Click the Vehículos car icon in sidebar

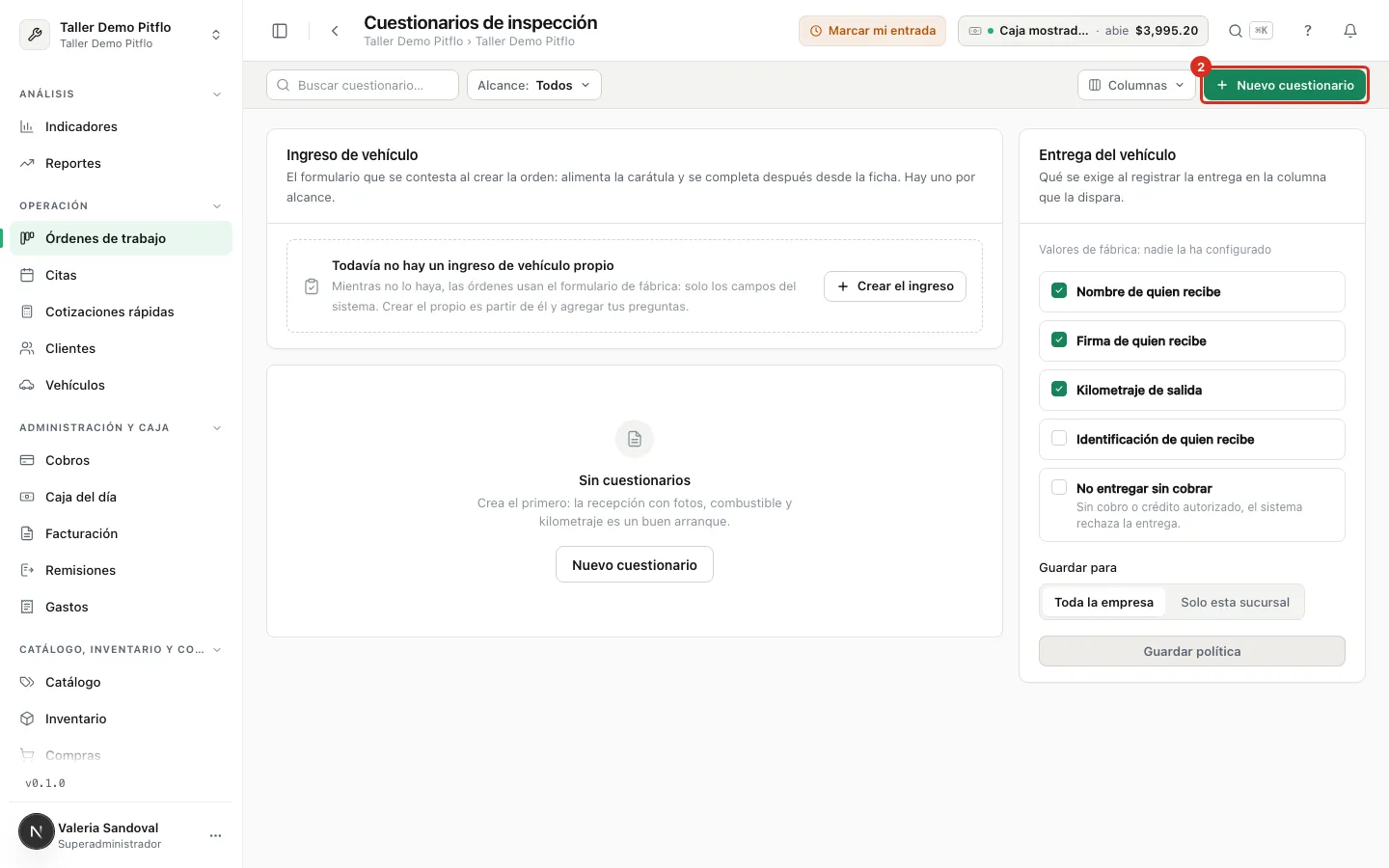tap(27, 385)
